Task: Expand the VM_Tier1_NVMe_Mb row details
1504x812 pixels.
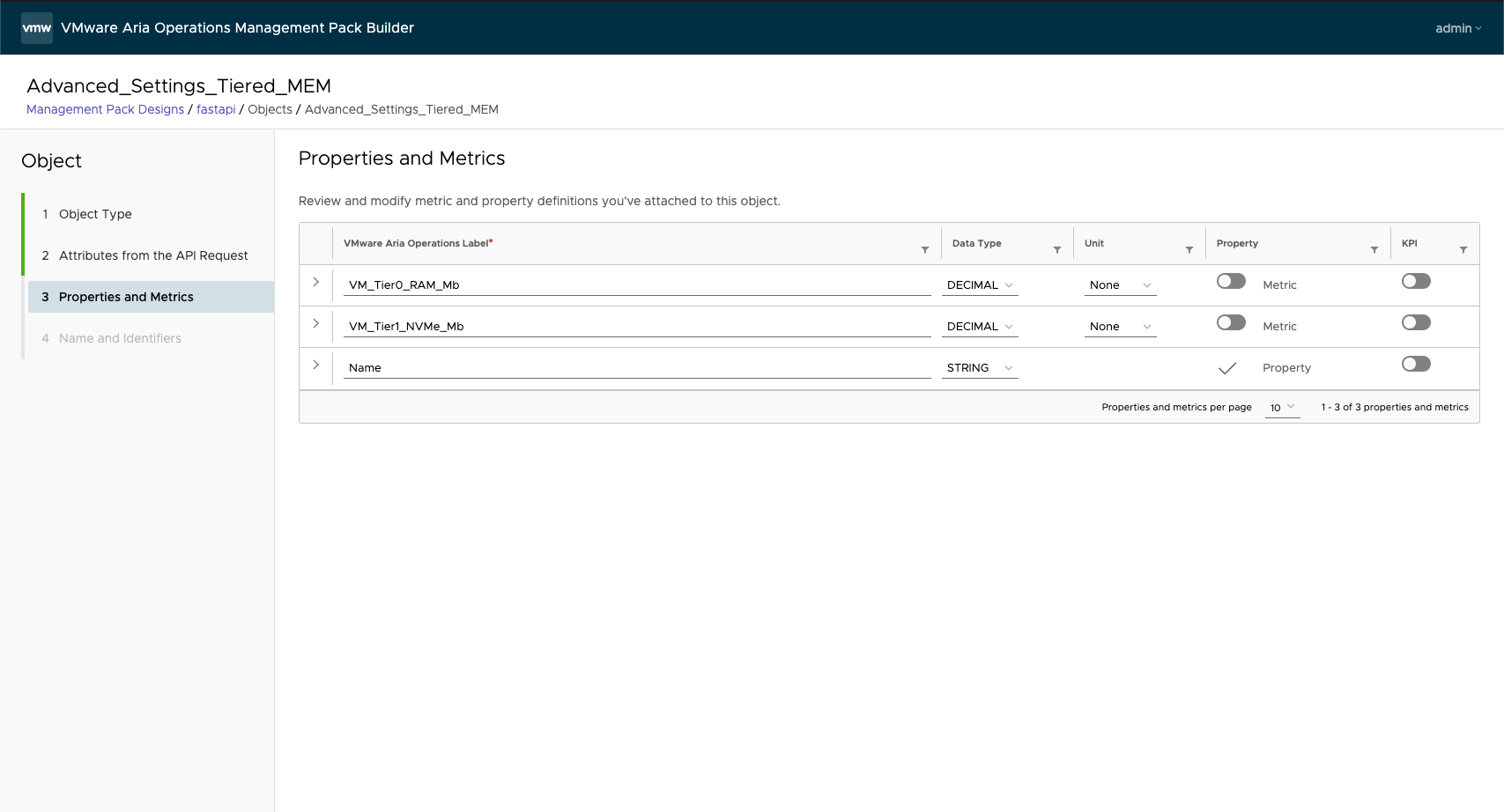Action: click(x=315, y=323)
